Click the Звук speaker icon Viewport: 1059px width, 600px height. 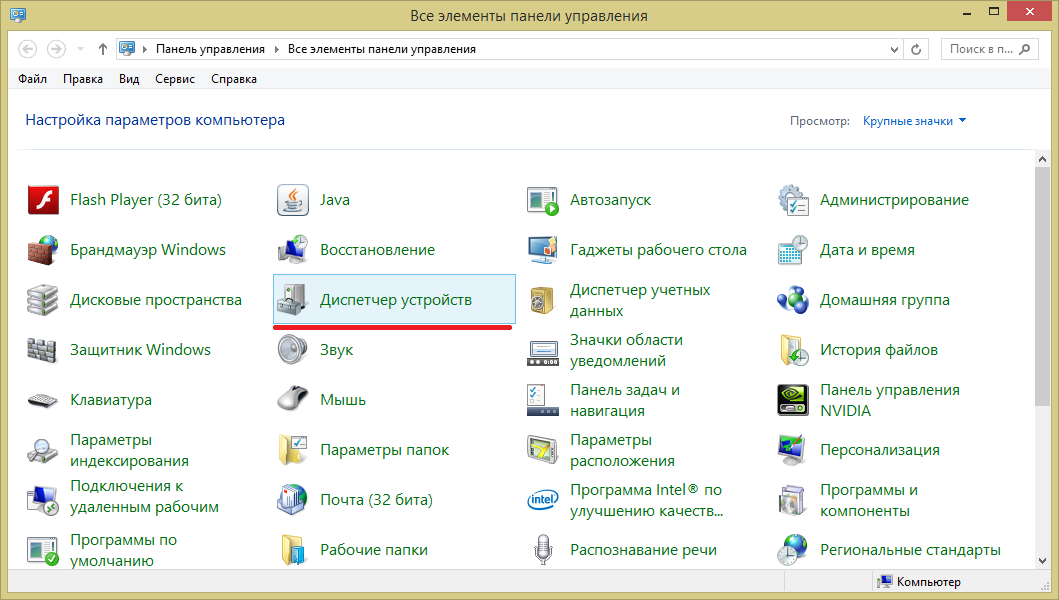click(x=293, y=350)
